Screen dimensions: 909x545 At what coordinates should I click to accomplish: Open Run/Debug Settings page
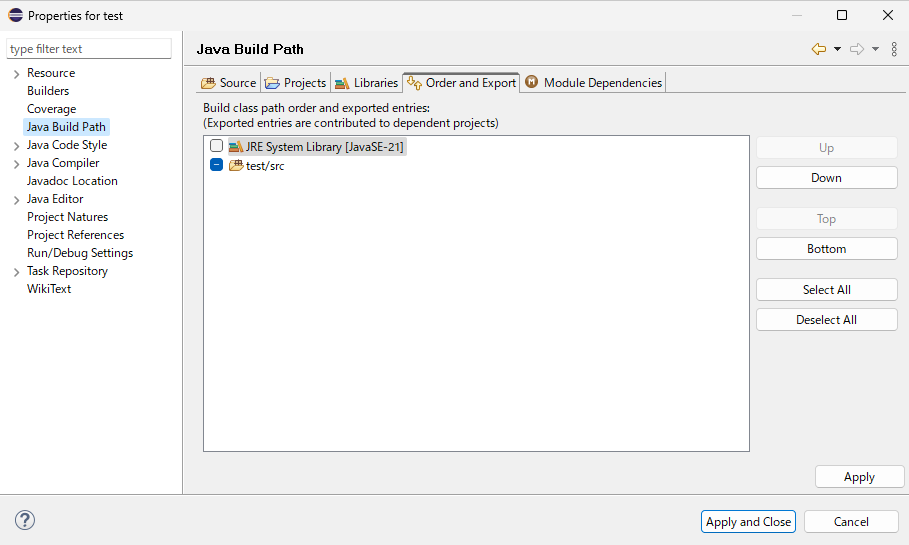tap(80, 253)
